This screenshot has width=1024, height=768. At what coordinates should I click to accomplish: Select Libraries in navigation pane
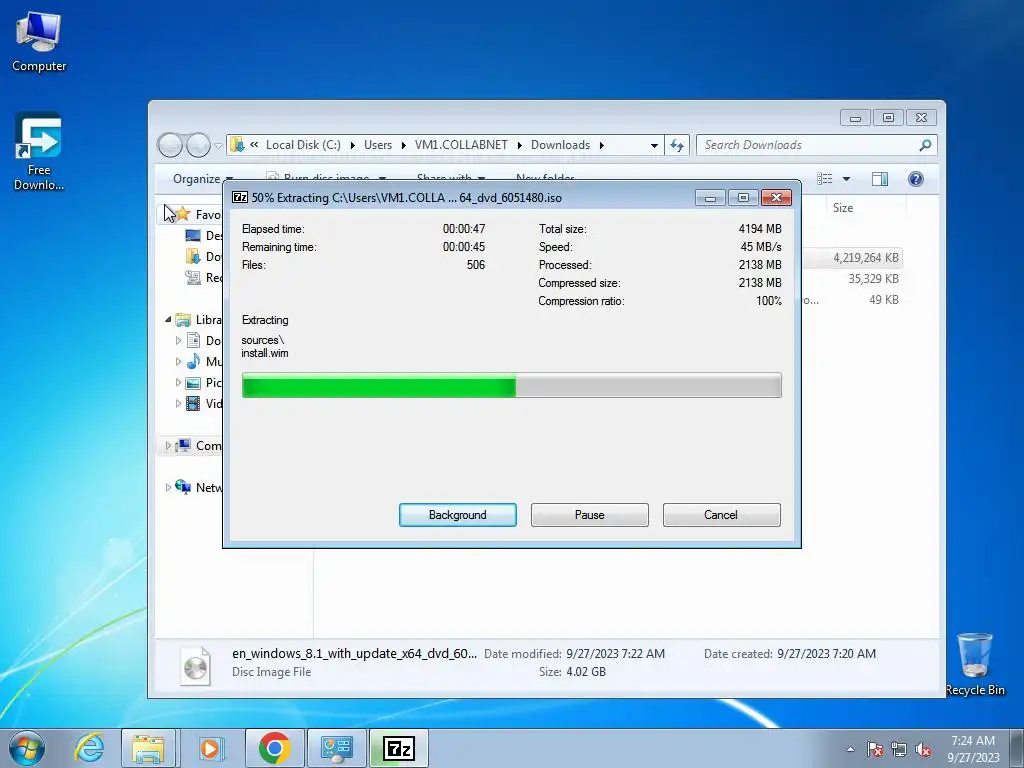[x=199, y=319]
